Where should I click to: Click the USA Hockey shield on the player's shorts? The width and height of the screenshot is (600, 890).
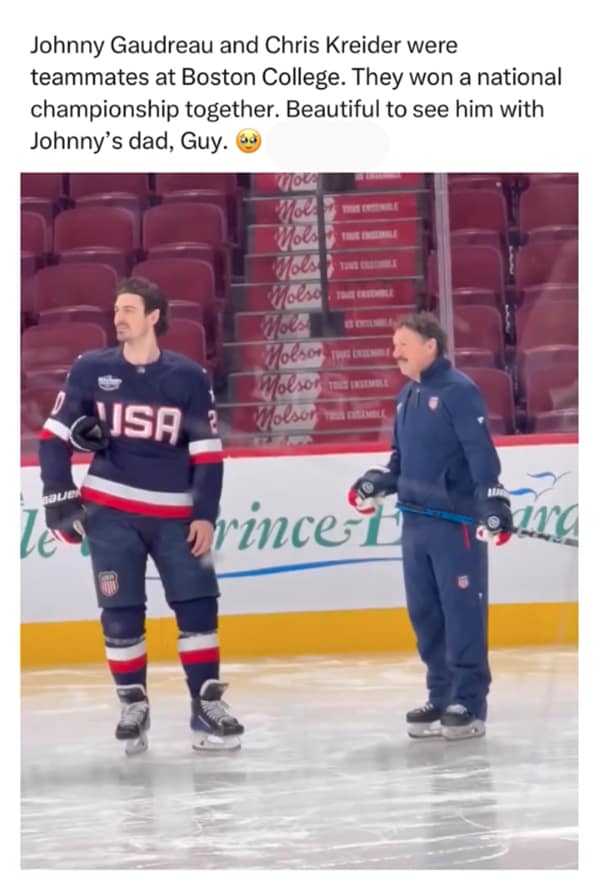pos(108,583)
